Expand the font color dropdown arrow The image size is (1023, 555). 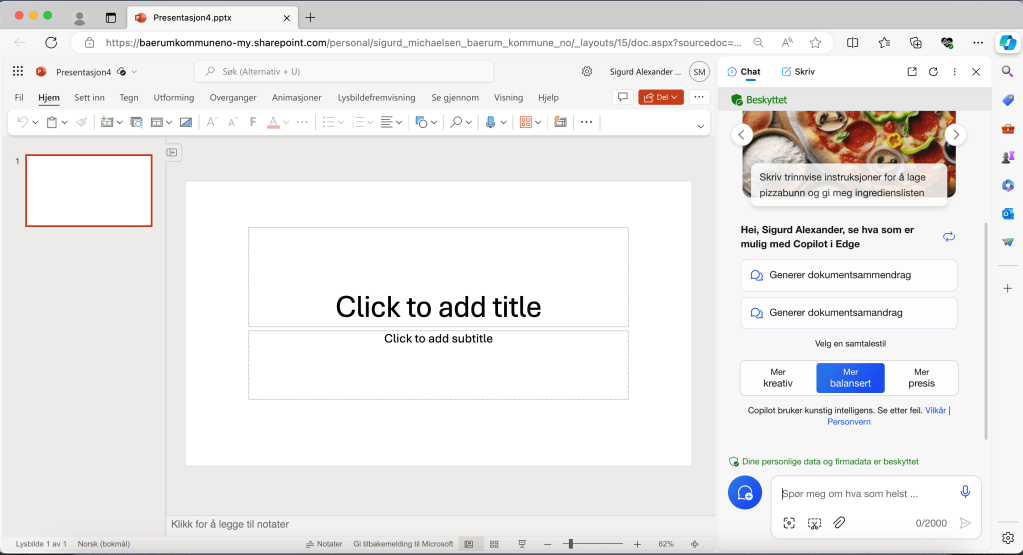pyautogui.click(x=287, y=122)
